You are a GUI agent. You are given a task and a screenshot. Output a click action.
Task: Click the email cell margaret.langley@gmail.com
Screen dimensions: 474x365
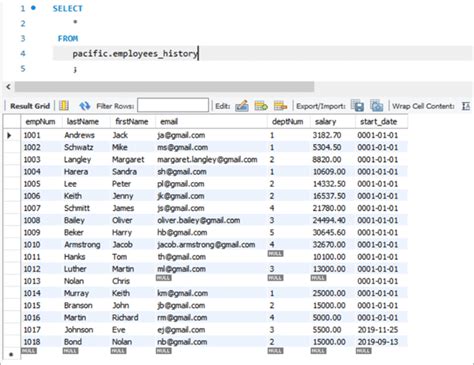[207, 160]
